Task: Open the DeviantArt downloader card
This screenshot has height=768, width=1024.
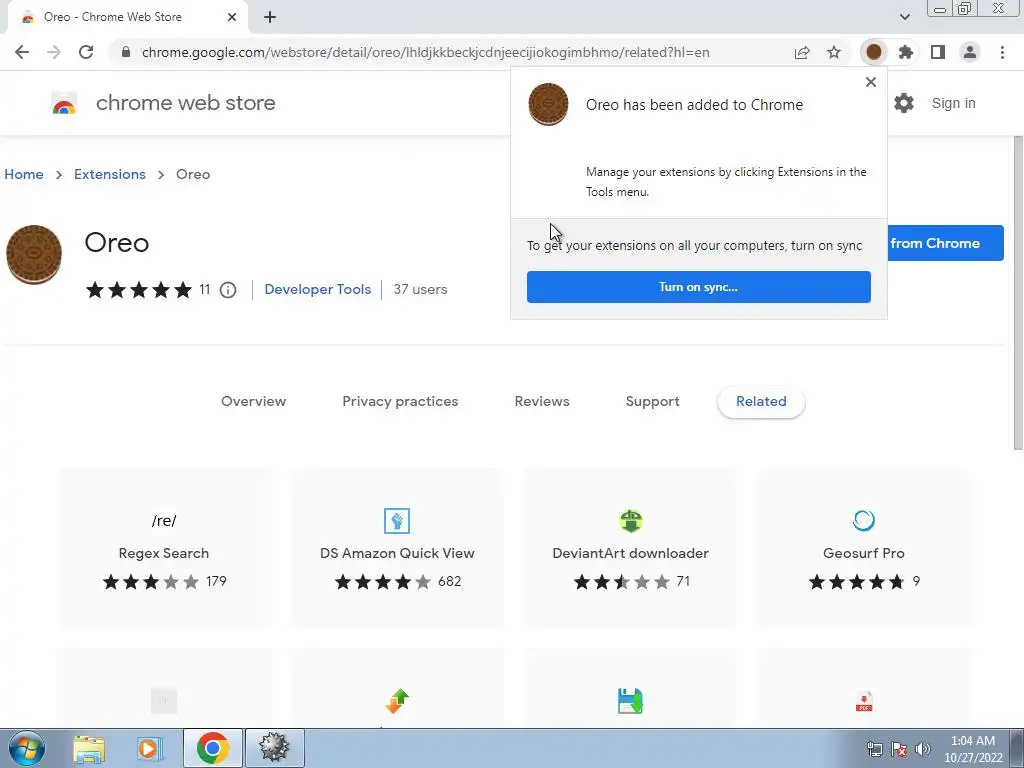Action: [630, 549]
